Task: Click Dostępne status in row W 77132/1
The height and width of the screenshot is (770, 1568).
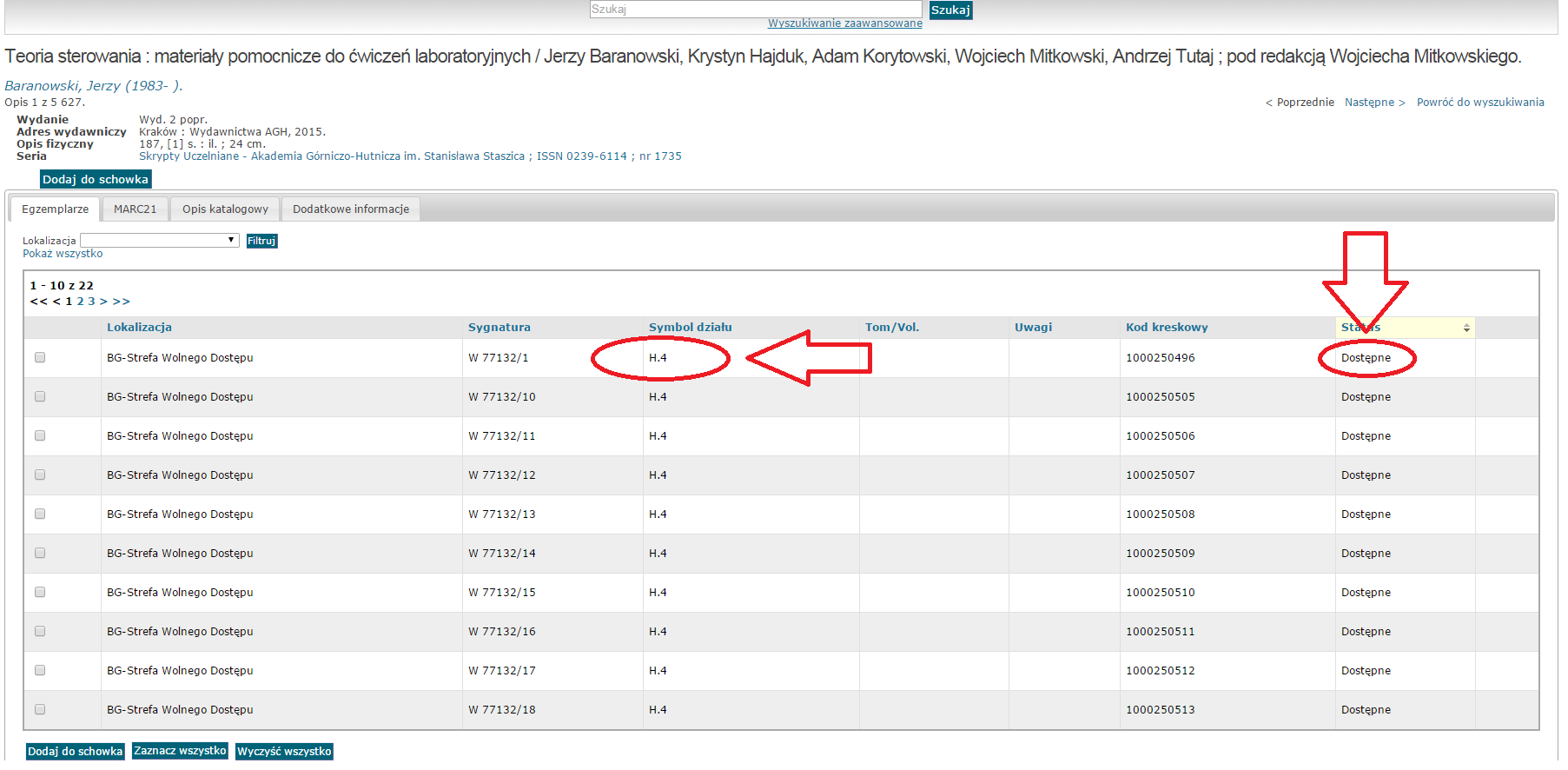Action: (1366, 358)
